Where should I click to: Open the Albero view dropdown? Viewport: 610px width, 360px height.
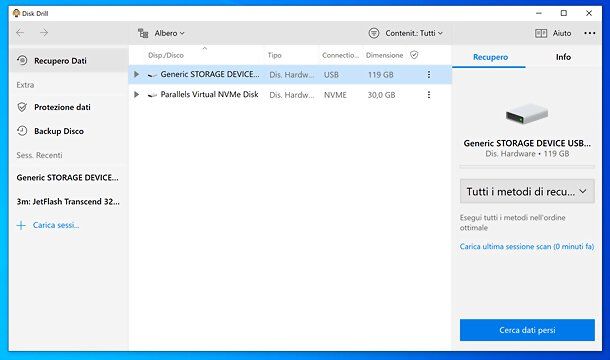[x=161, y=33]
